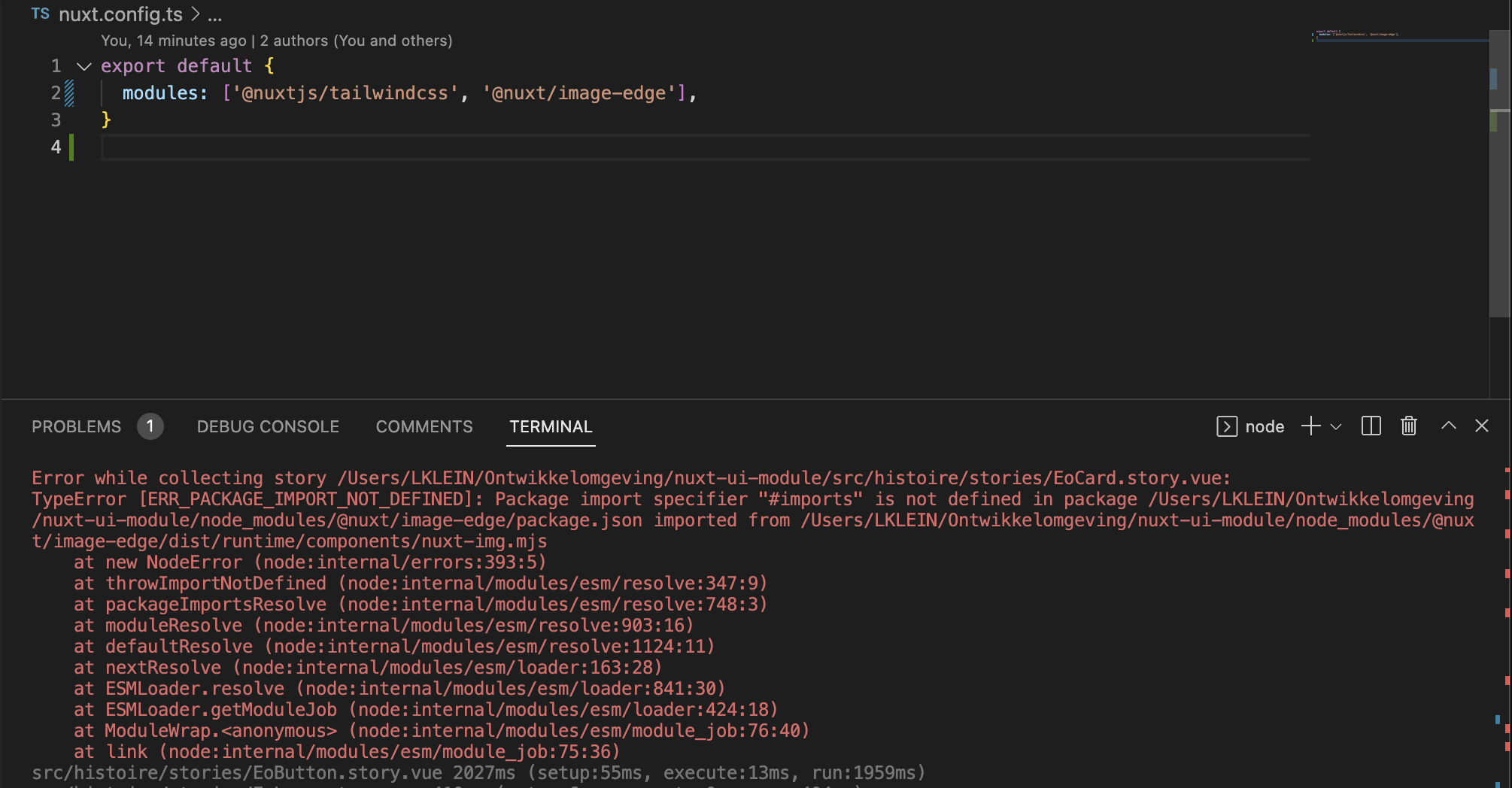Split the terminal panel
This screenshot has width=1512, height=788.
(x=1371, y=426)
